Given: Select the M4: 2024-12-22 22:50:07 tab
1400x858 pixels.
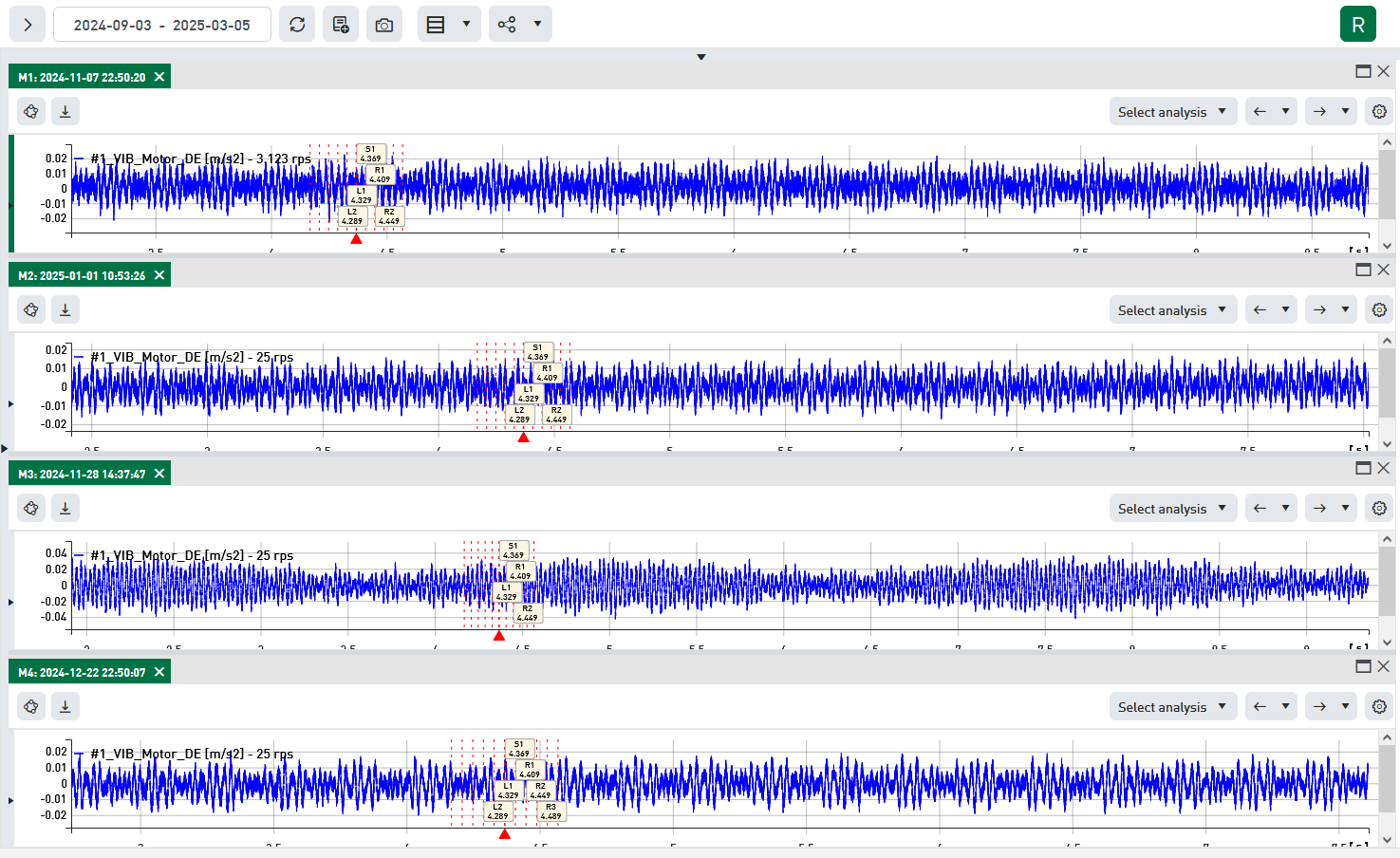Looking at the screenshot, I should (x=82, y=672).
